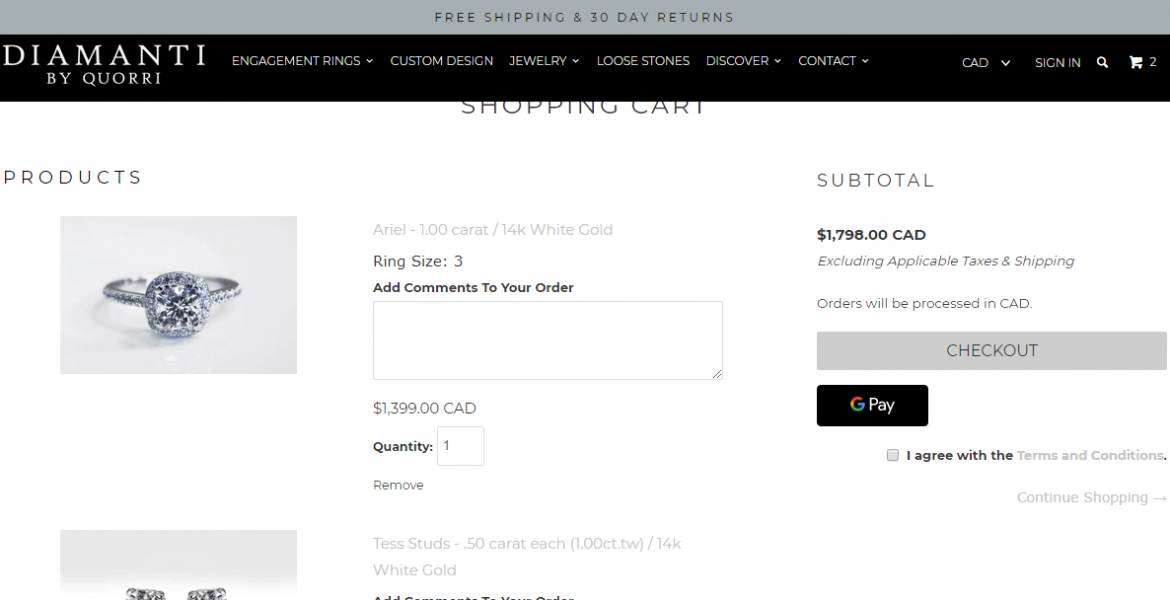The image size is (1170, 600).
Task: Focus the order comments text box
Action: pos(547,340)
